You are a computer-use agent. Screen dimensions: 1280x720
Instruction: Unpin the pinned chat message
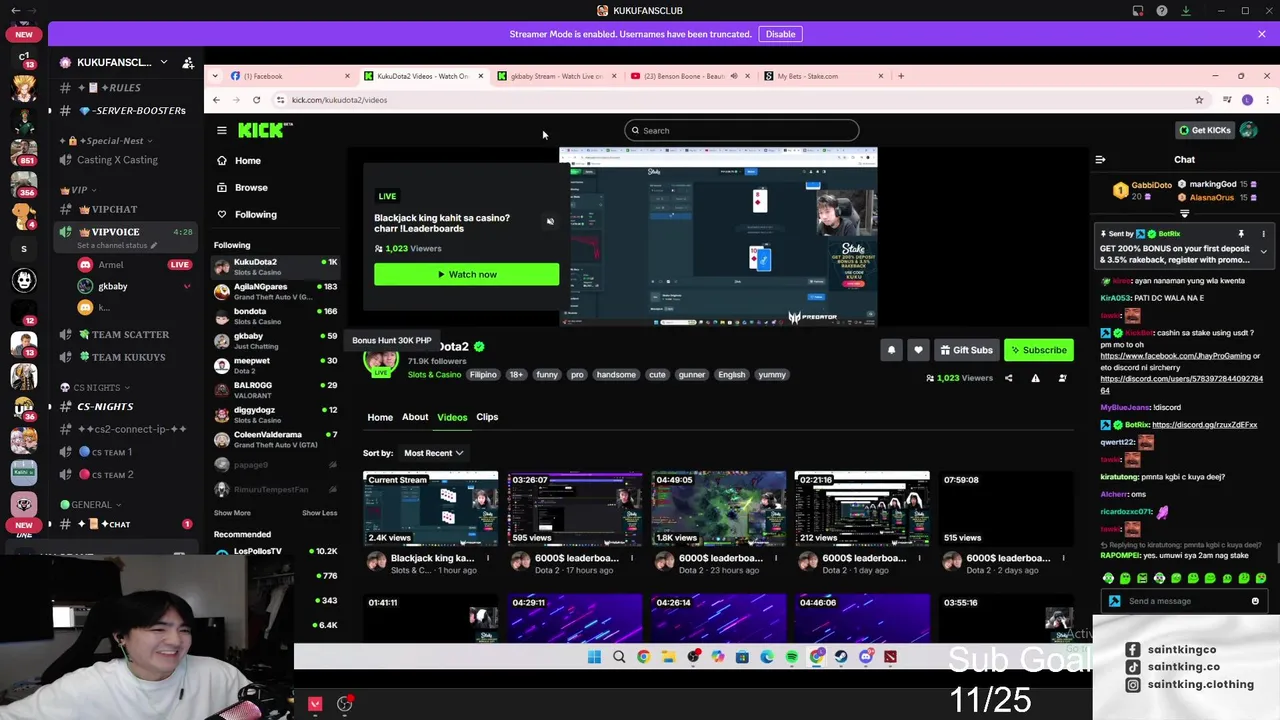(x=1241, y=234)
